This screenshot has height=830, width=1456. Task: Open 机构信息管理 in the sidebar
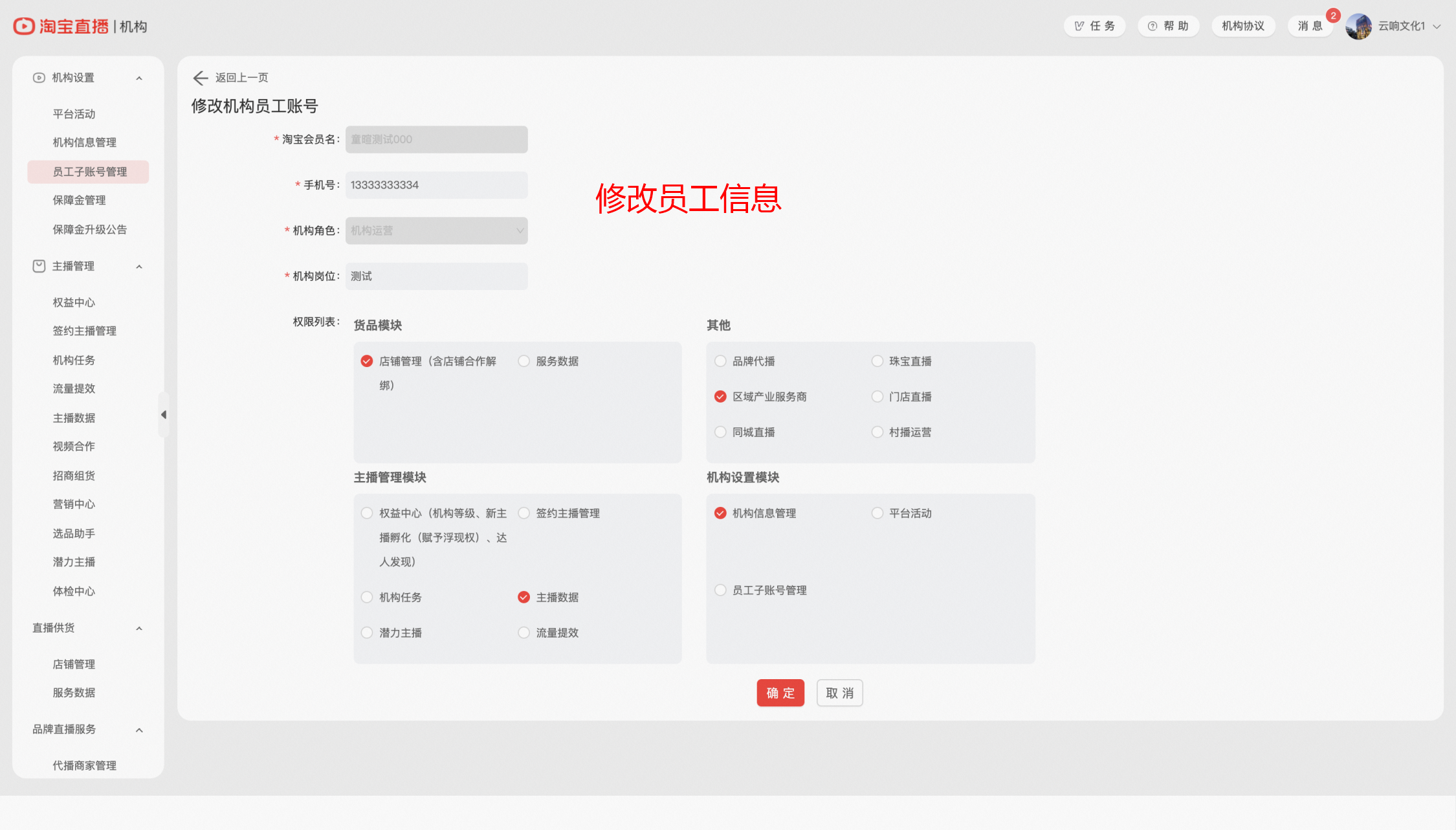[85, 142]
